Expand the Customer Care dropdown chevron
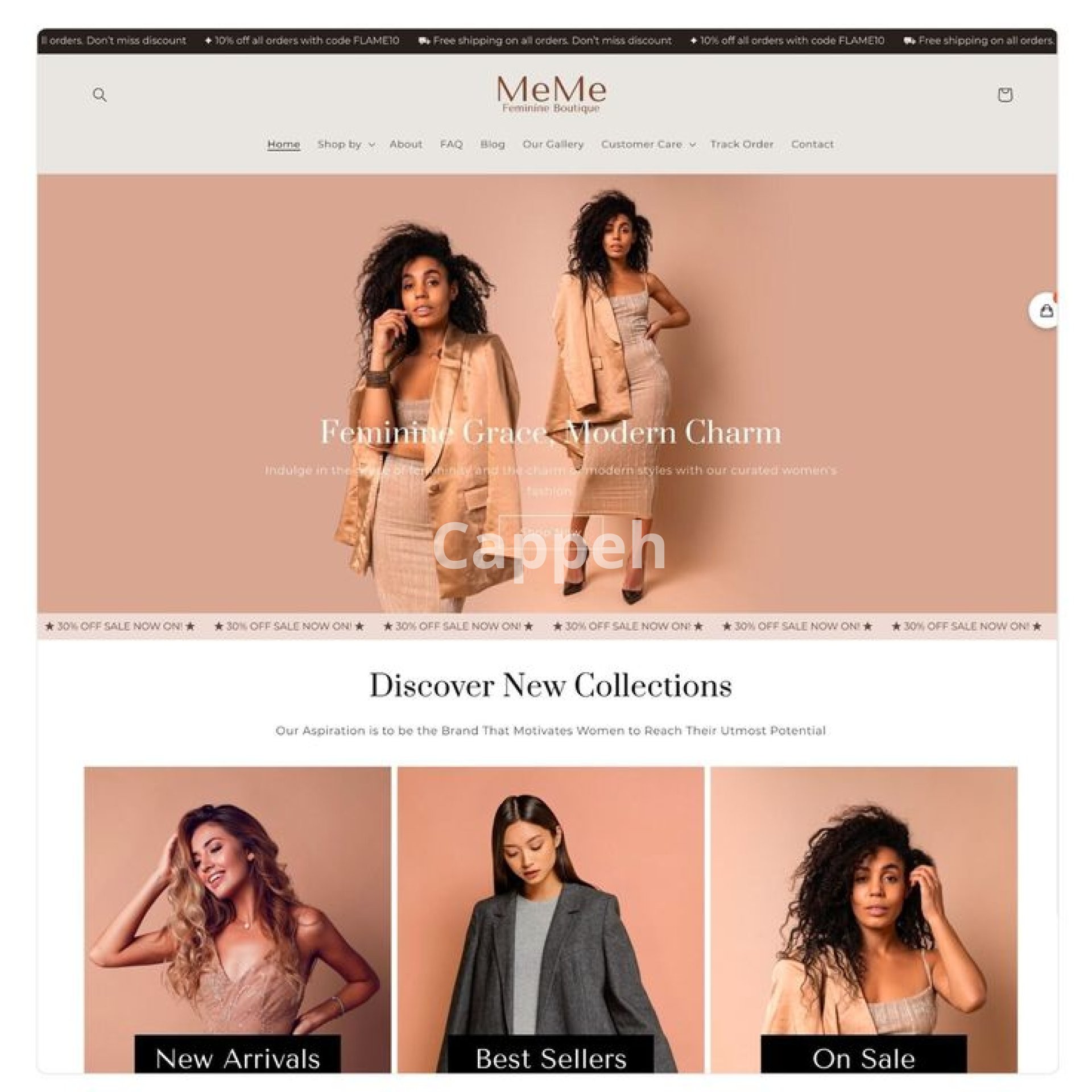 coord(692,144)
